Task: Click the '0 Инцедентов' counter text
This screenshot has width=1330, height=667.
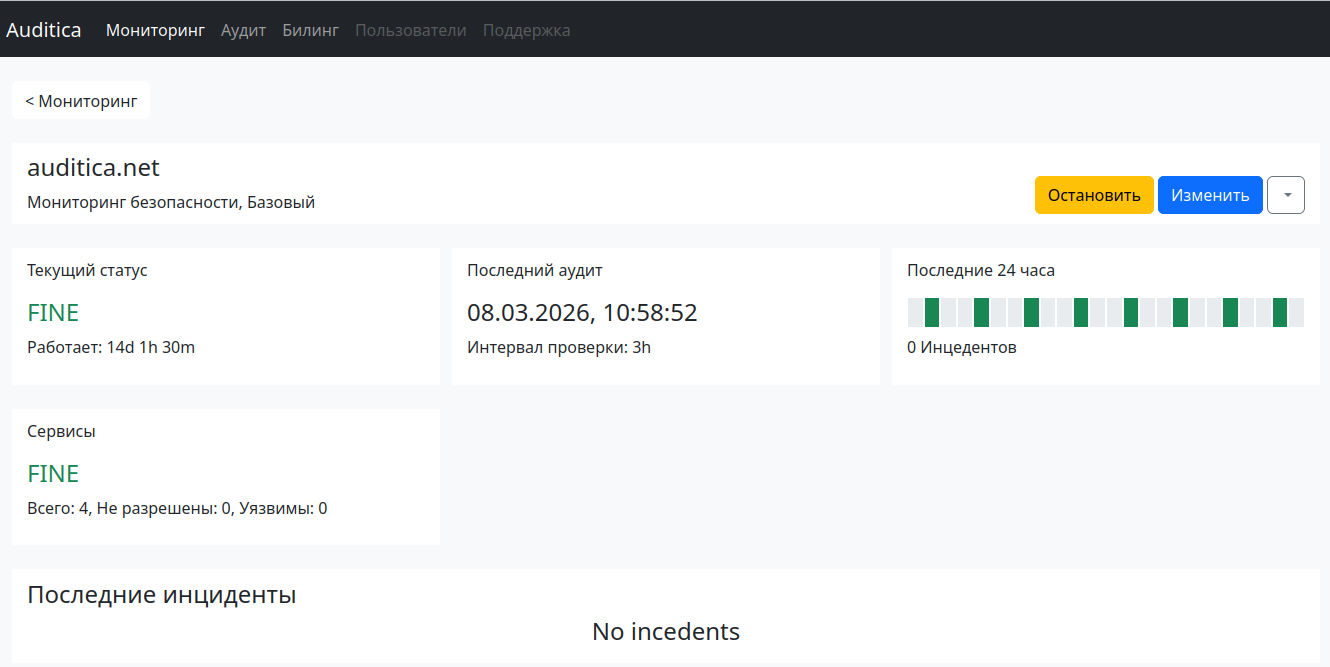Action: pyautogui.click(x=961, y=348)
